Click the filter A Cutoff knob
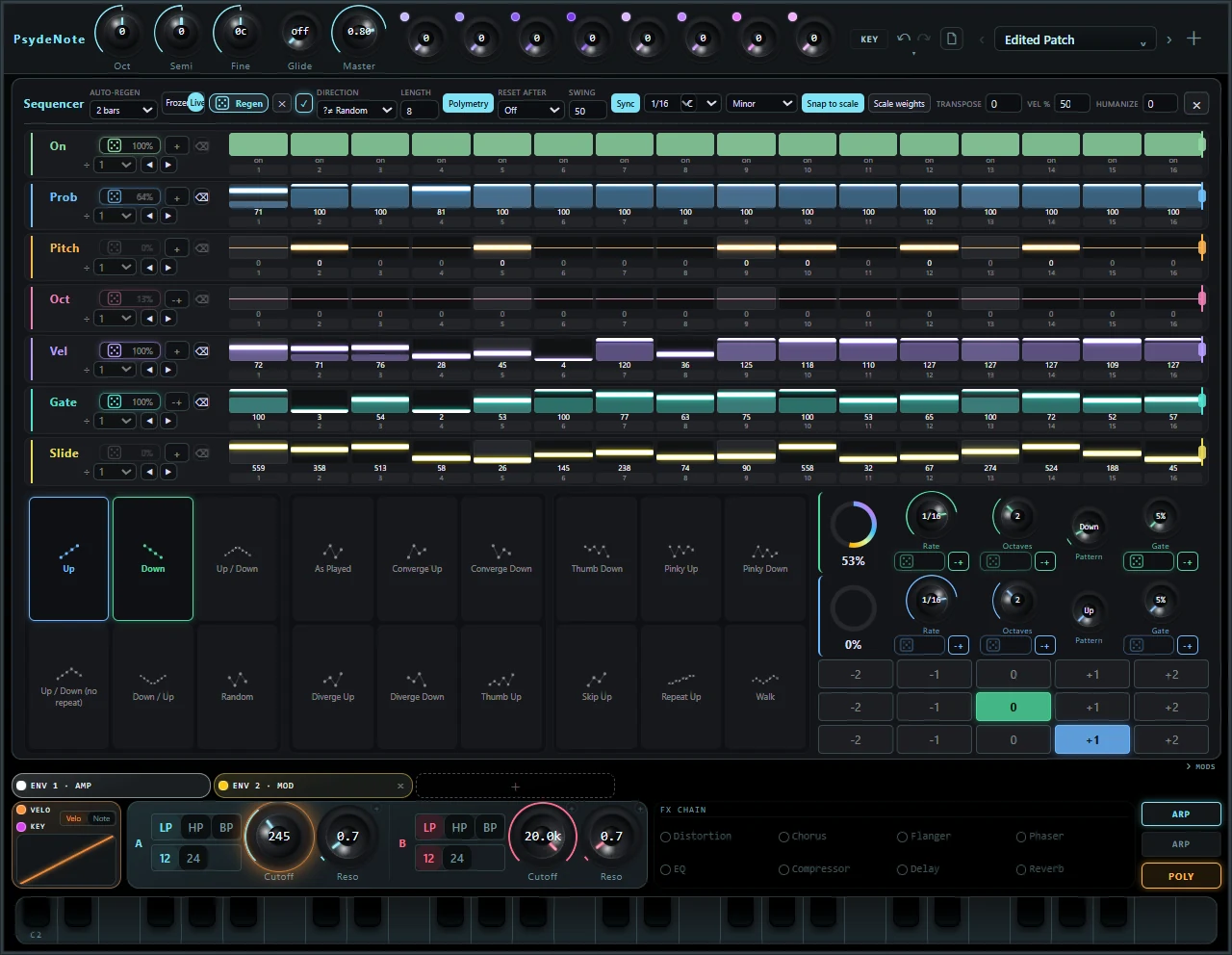The image size is (1232, 955). pos(279,837)
